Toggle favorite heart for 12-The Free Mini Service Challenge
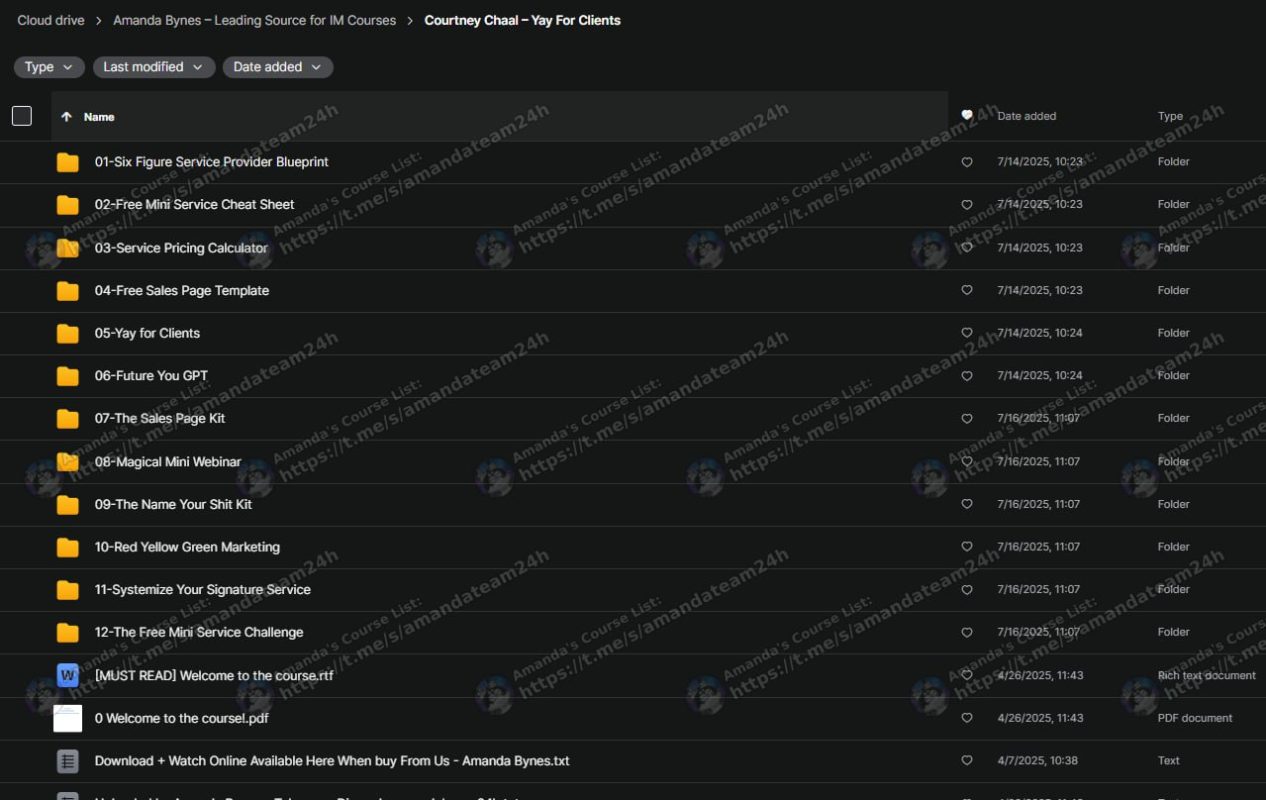Viewport: 1266px width, 800px height. coord(967,633)
